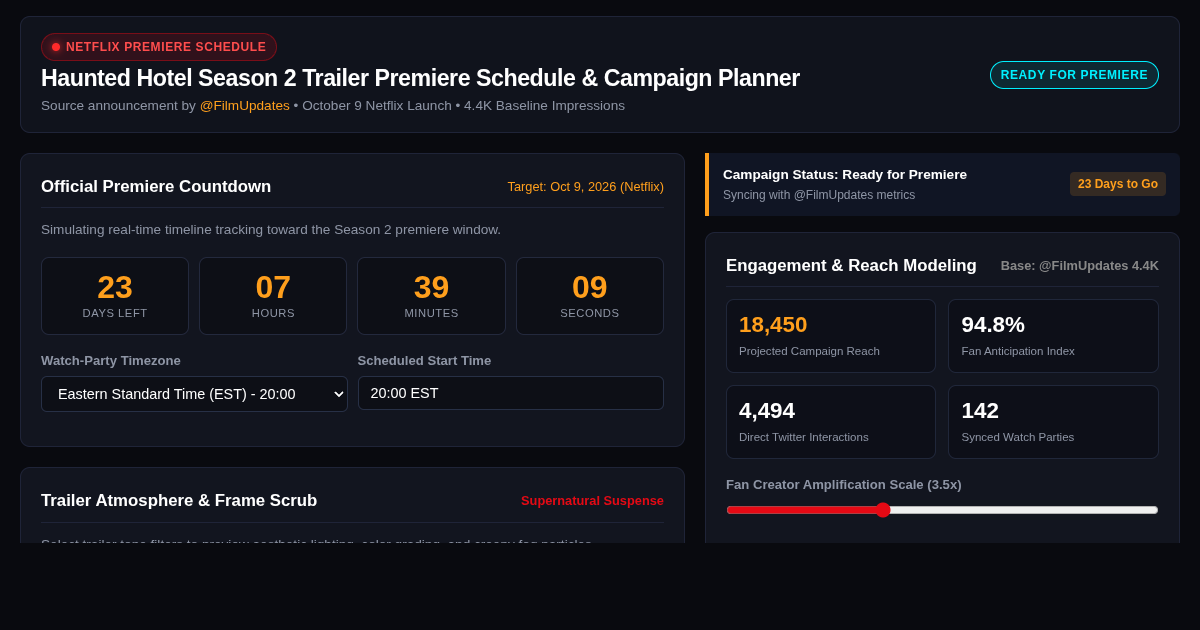Click the Campaign Status: Ready for Premiere text
Image resolution: width=1200 pixels, height=630 pixels.
tap(845, 175)
